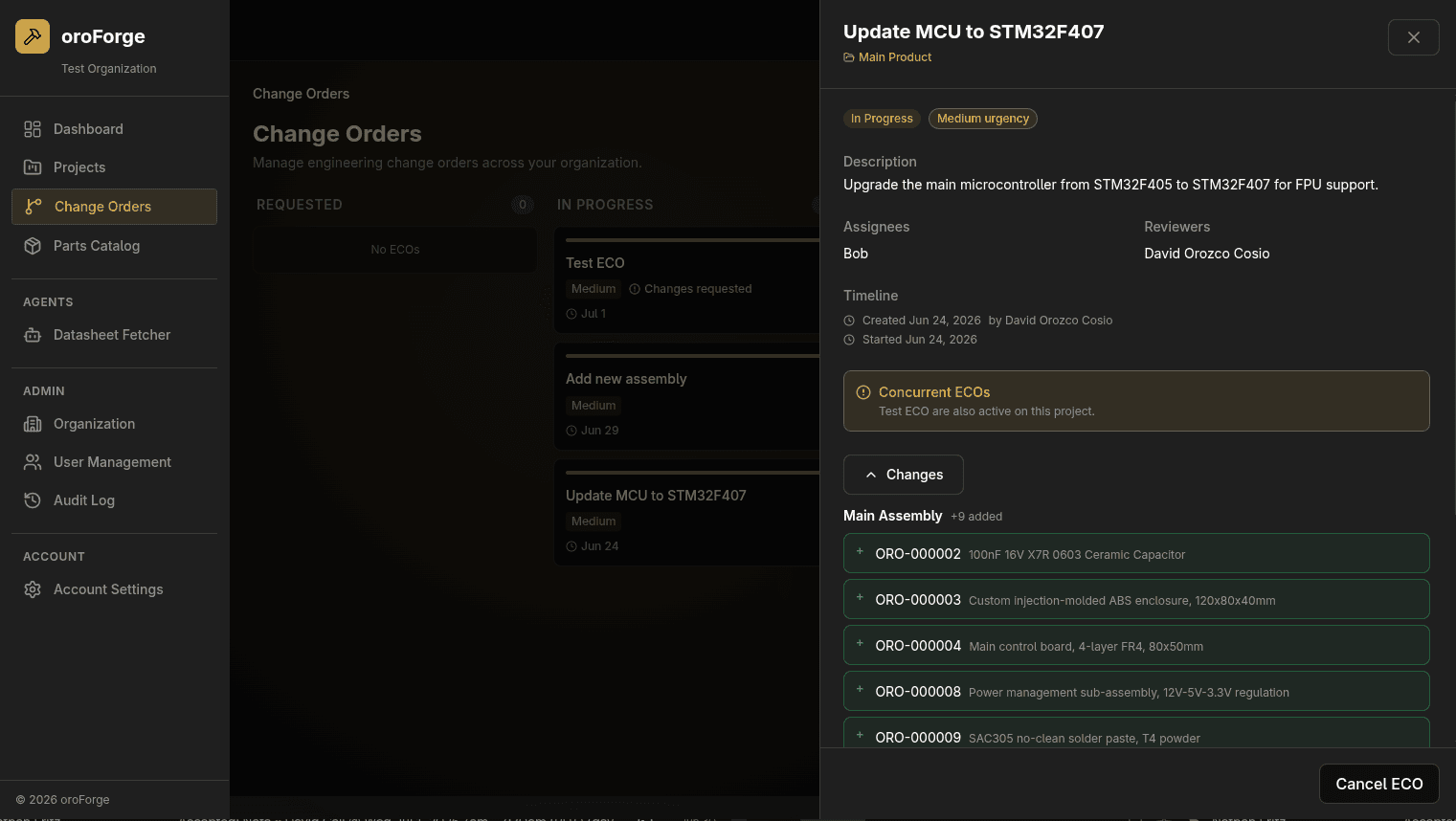Open the Parts Catalog page

click(x=114, y=246)
